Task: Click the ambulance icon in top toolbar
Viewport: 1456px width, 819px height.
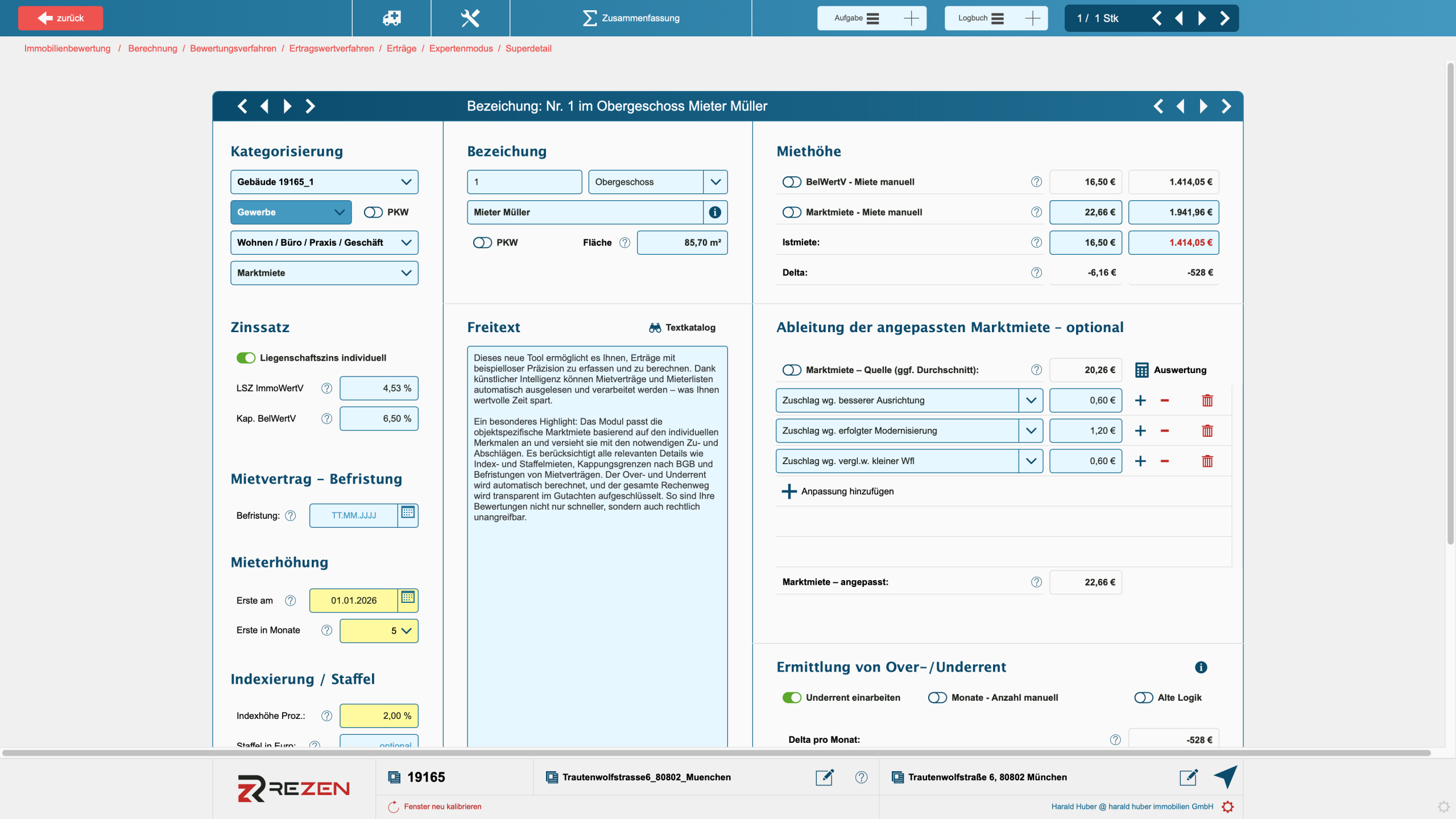Action: (391, 18)
